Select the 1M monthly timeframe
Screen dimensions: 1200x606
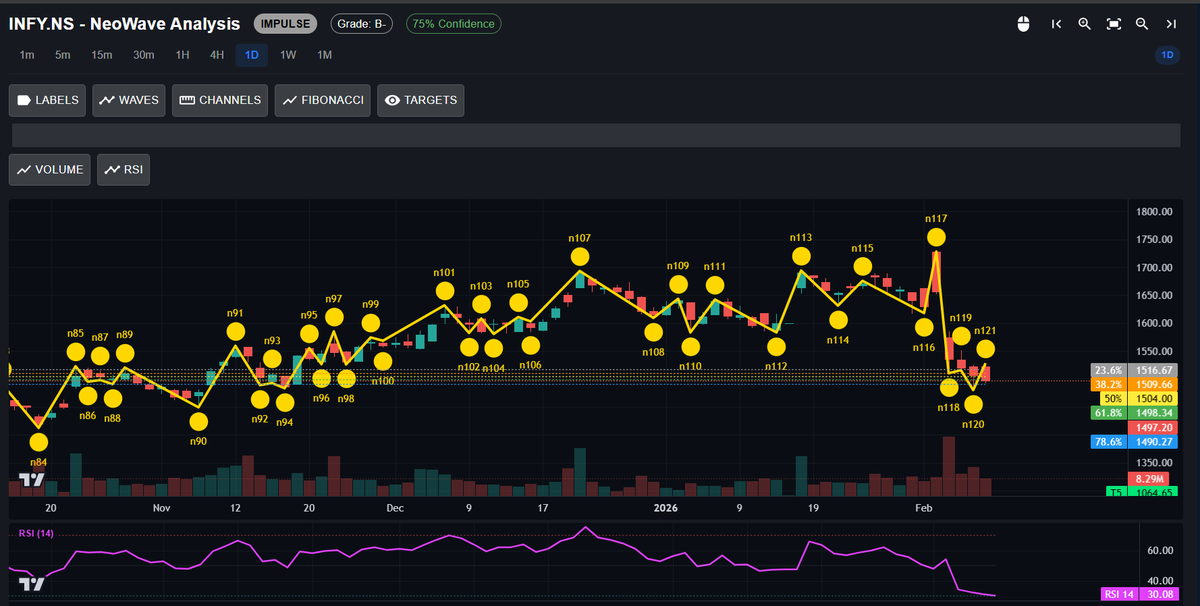click(324, 55)
